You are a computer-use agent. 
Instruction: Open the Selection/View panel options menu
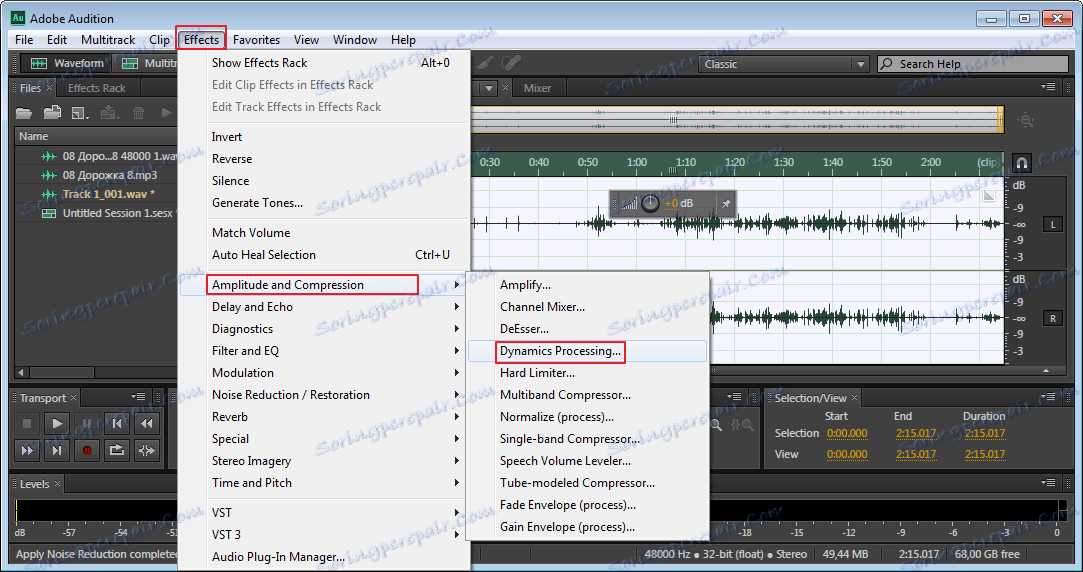point(1048,397)
